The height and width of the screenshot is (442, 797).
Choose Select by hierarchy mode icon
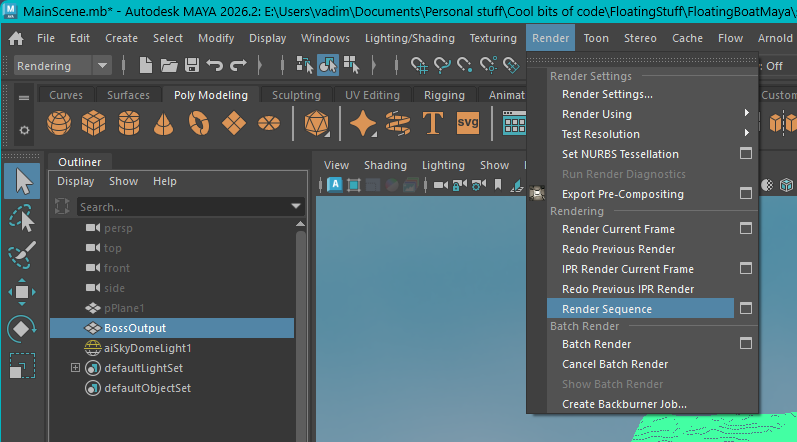coord(304,66)
